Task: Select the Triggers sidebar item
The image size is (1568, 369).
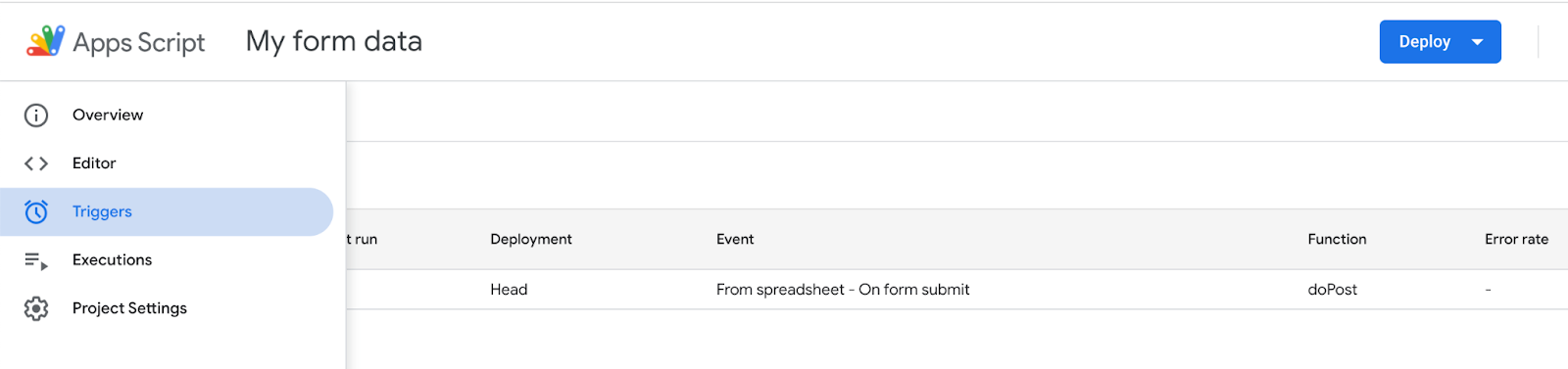Action: pos(167,211)
